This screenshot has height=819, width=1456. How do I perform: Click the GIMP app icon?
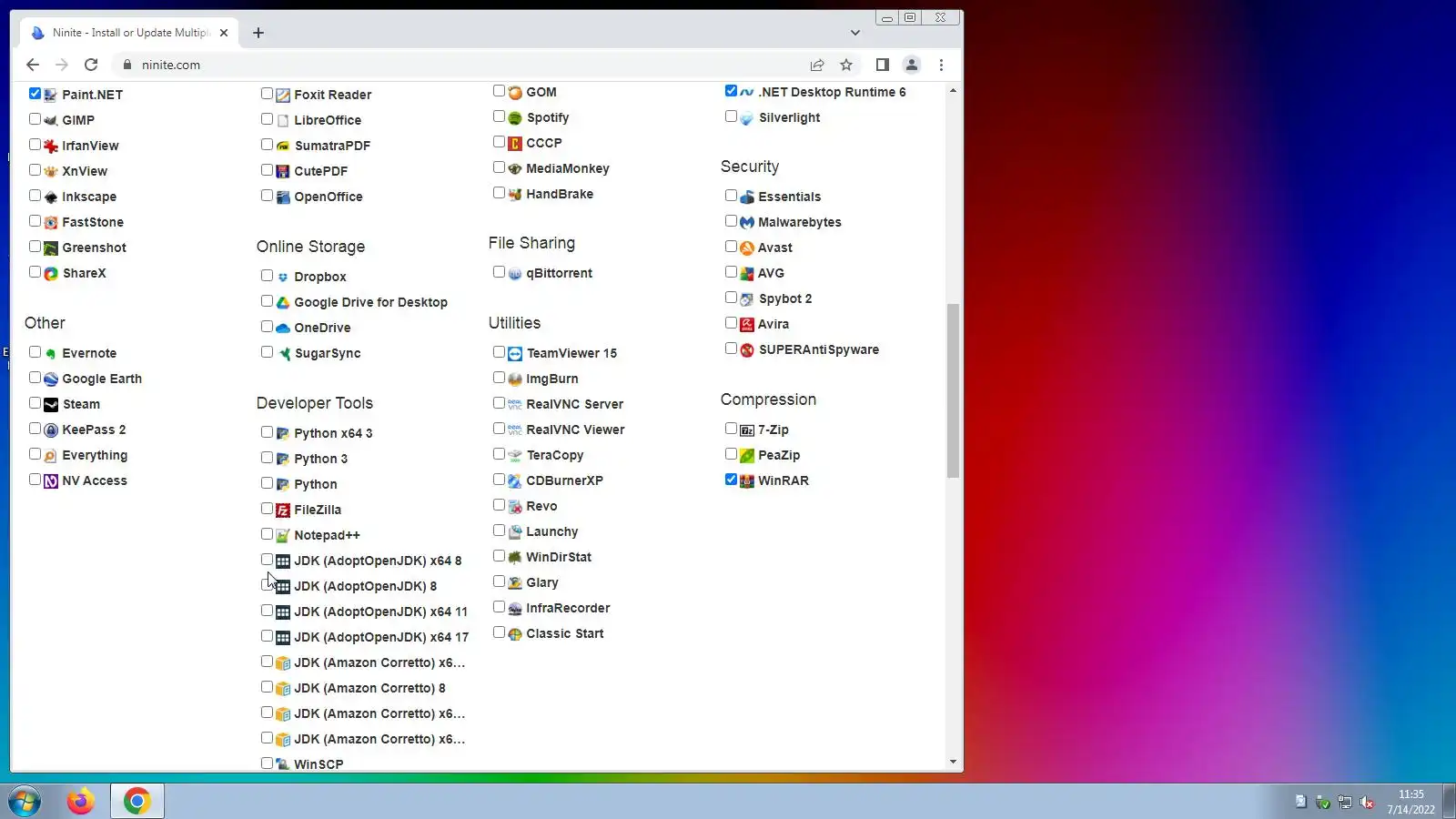tap(51, 120)
